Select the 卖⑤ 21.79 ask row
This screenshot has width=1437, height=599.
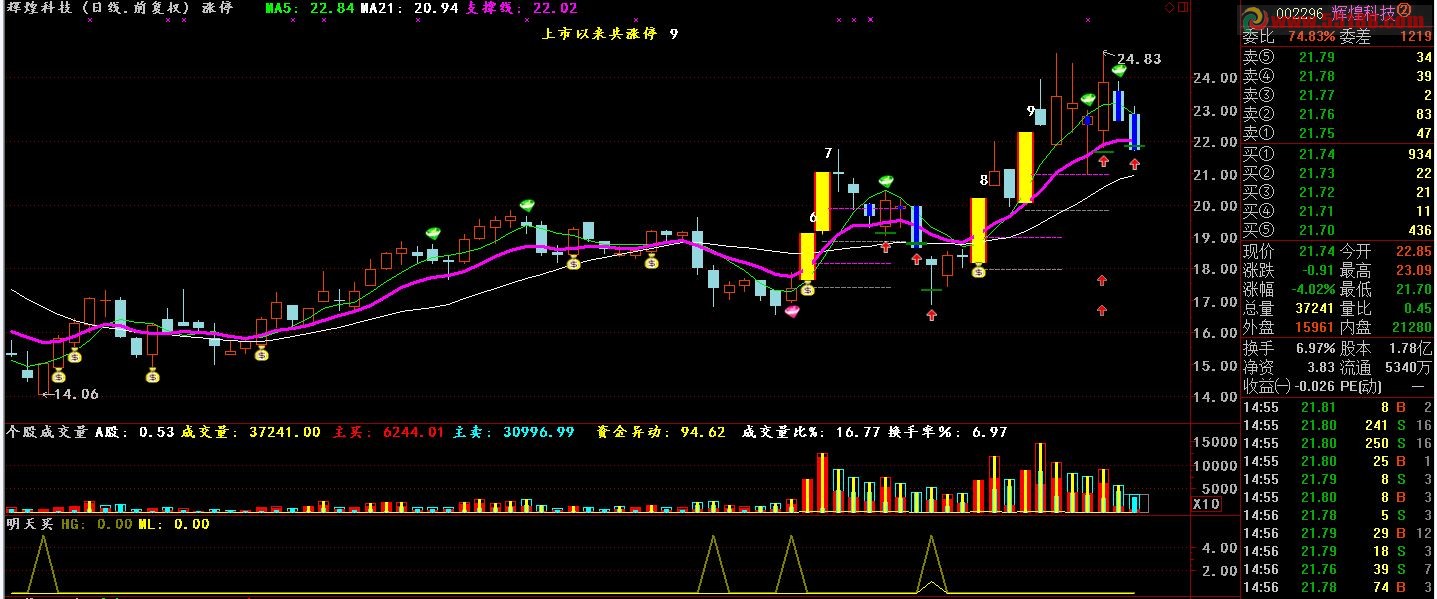pyautogui.click(x=1338, y=57)
